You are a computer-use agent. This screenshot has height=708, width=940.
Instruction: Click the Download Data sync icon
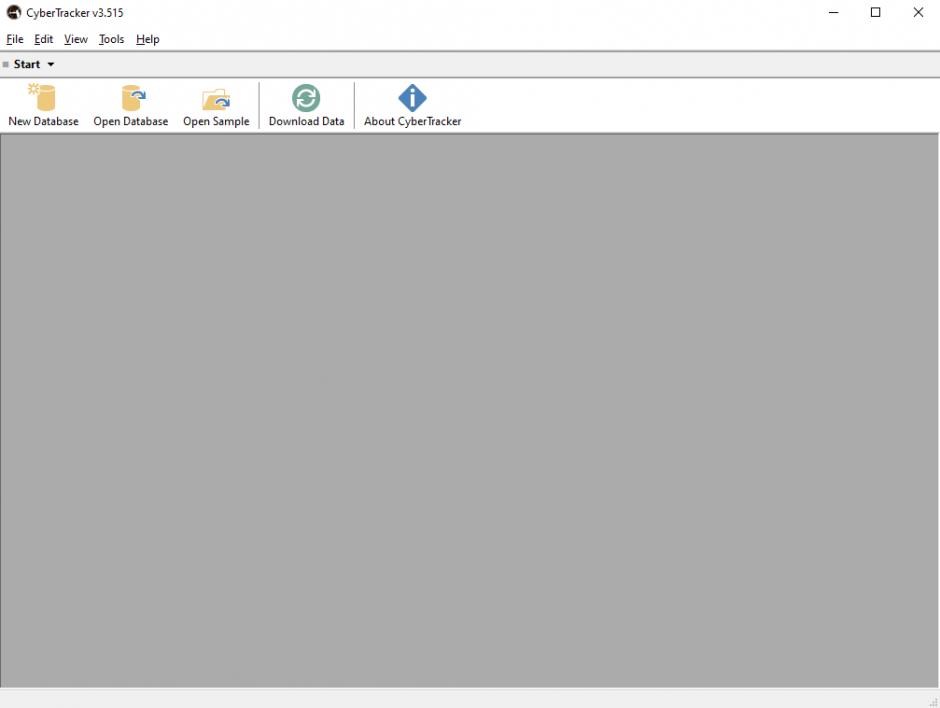pos(306,98)
